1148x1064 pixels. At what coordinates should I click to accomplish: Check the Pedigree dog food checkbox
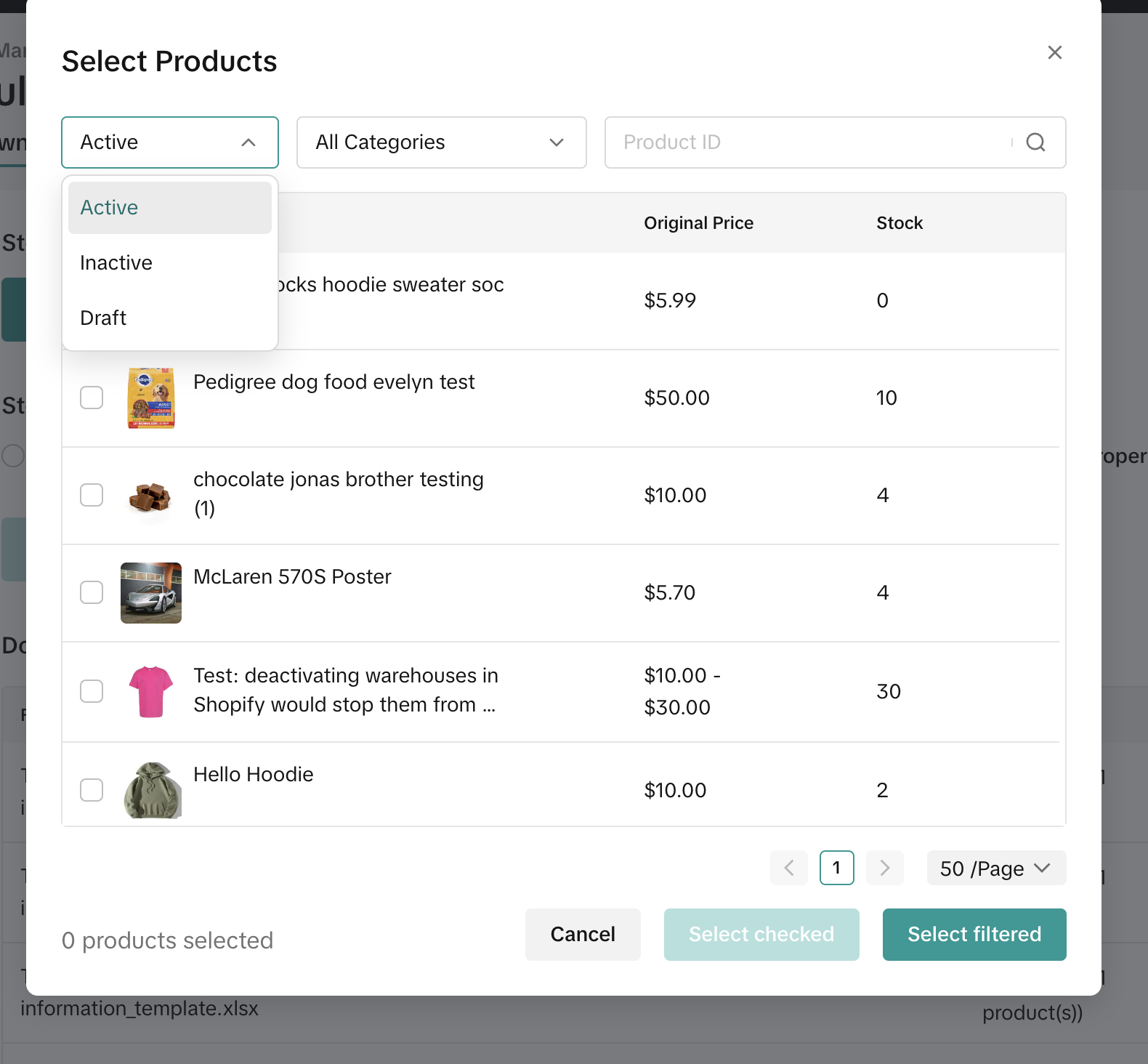(92, 398)
